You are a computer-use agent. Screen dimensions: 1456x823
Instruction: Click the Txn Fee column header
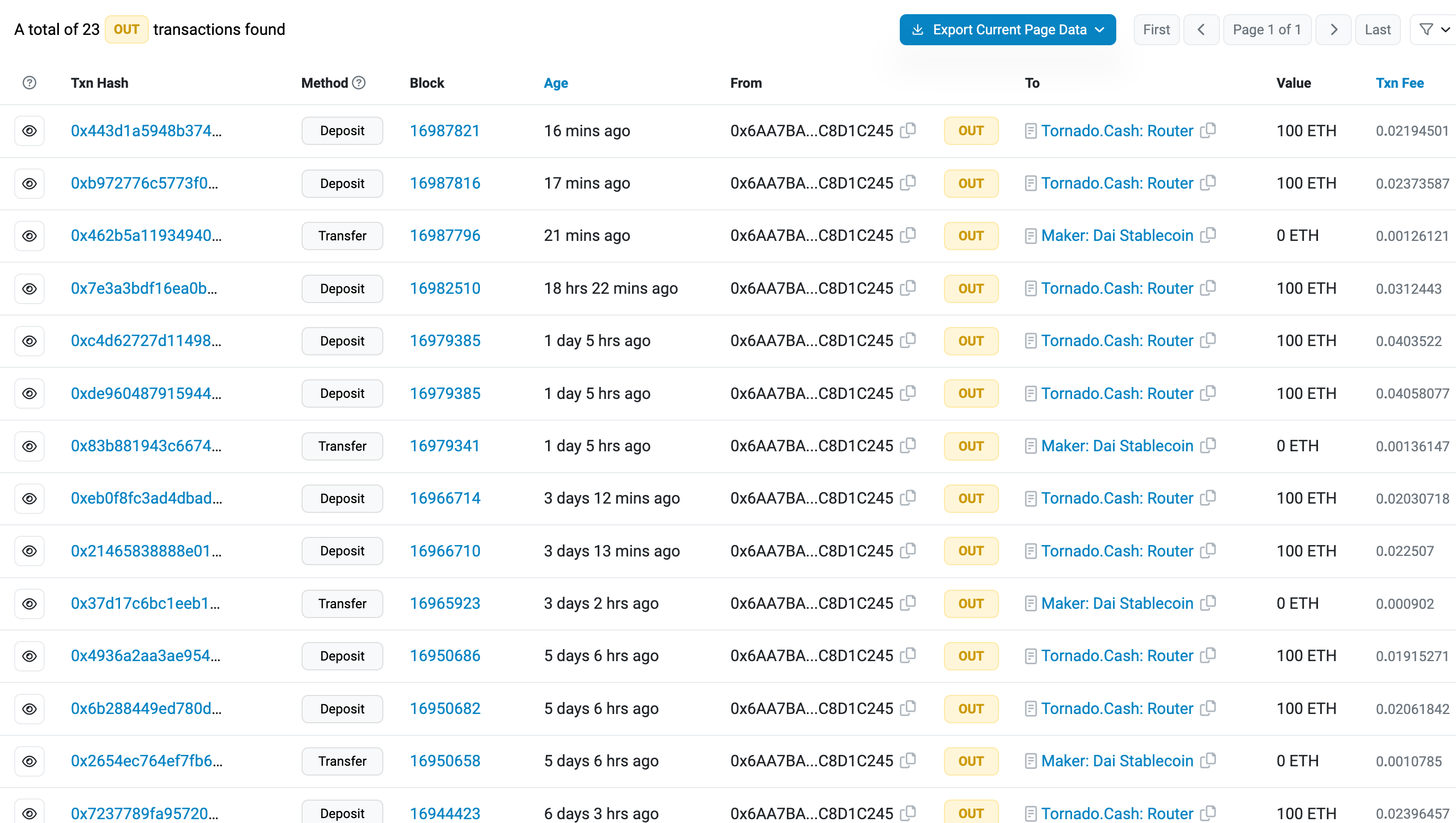[x=1399, y=83]
